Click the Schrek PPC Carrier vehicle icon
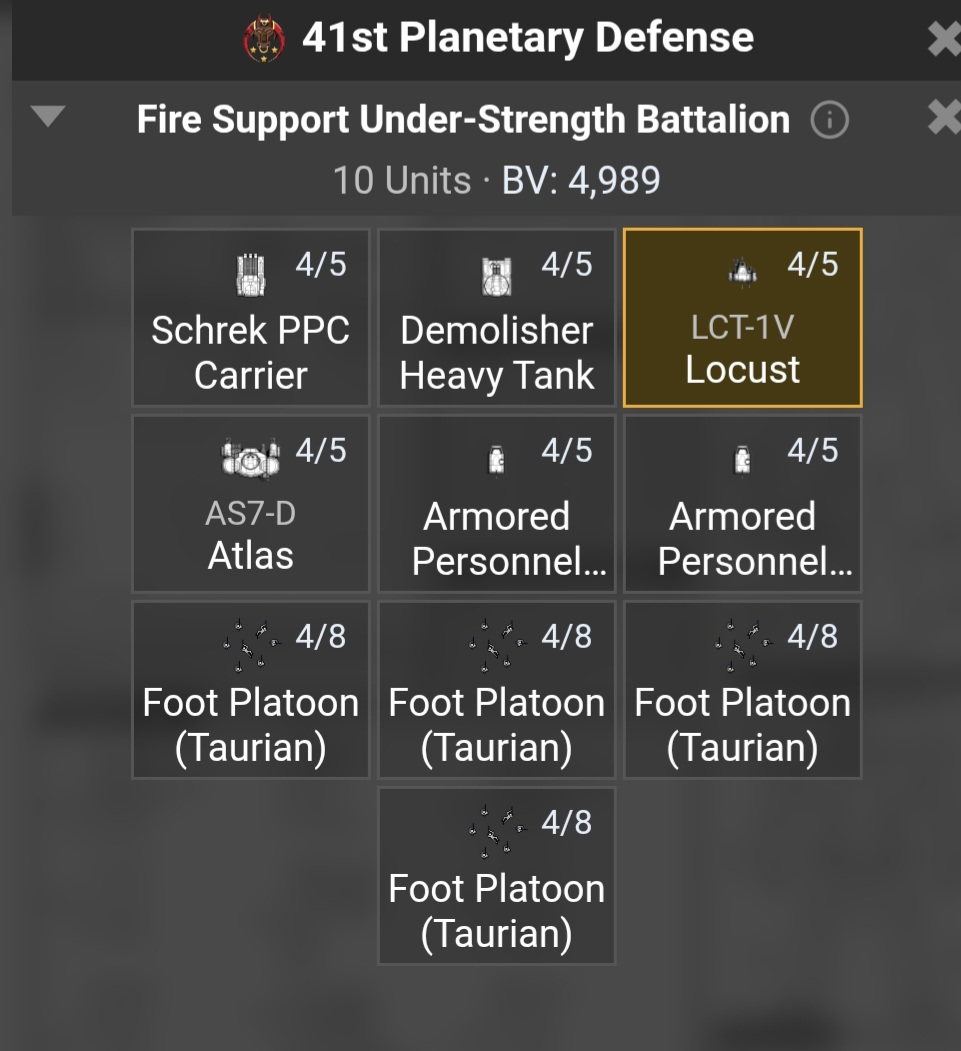This screenshot has width=961, height=1051. [x=250, y=275]
